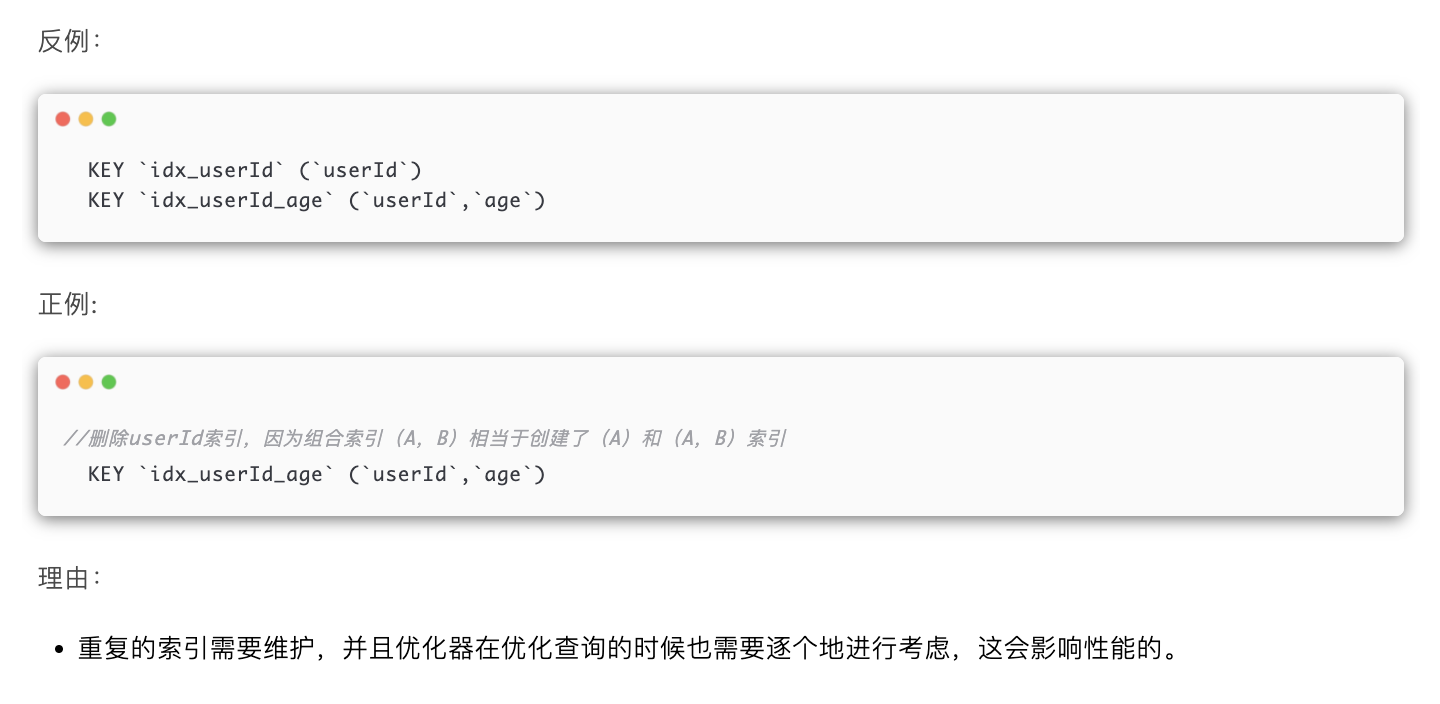Click KEY keyword in the 正例 code block
The image size is (1440, 704).
(x=106, y=474)
